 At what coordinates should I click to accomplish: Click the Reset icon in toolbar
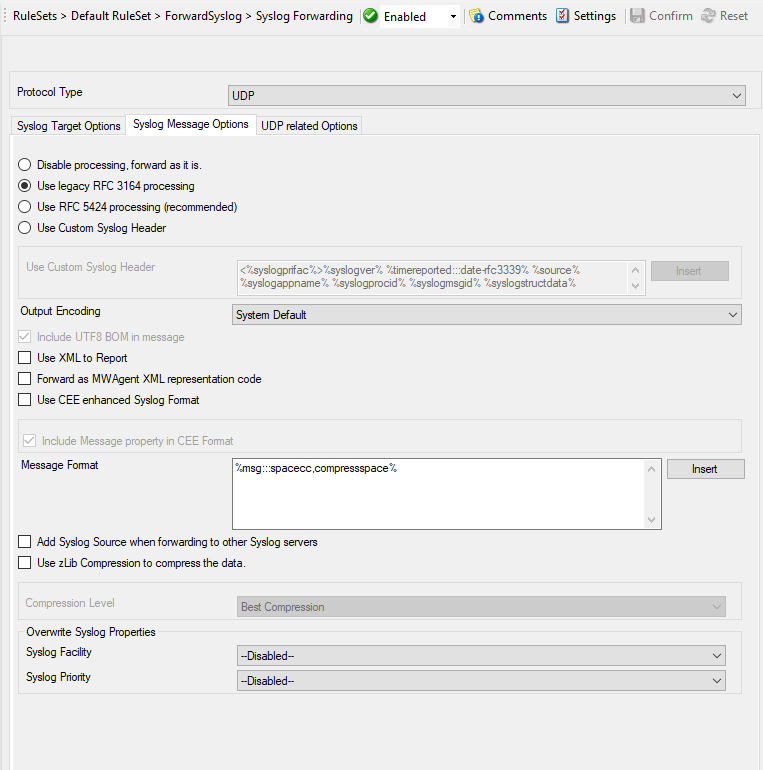click(x=708, y=16)
